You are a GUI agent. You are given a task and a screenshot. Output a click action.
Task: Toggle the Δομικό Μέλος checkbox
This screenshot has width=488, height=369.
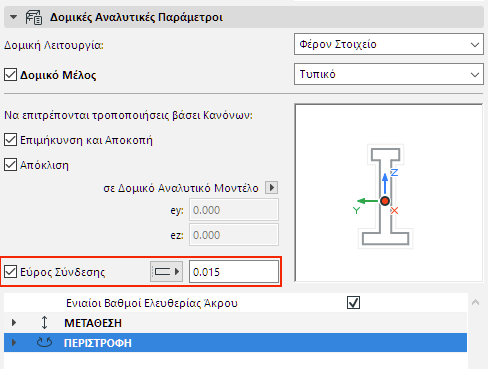[x=10, y=75]
